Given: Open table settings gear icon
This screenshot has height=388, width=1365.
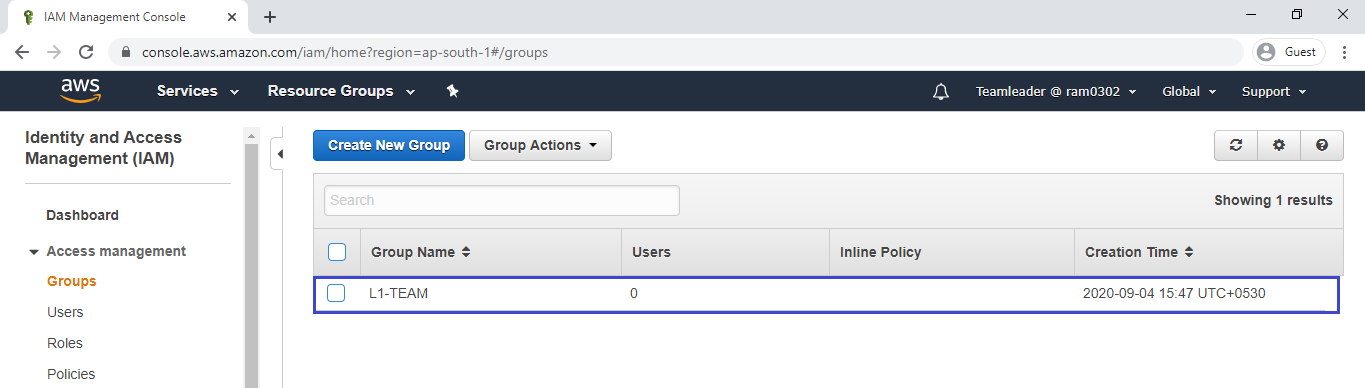Looking at the screenshot, I should click(x=1279, y=145).
